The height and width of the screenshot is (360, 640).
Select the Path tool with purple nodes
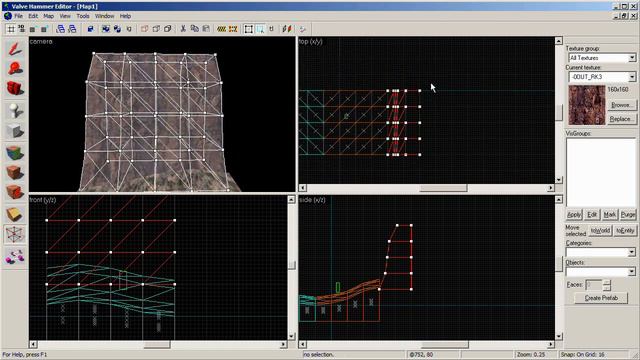coord(15,257)
